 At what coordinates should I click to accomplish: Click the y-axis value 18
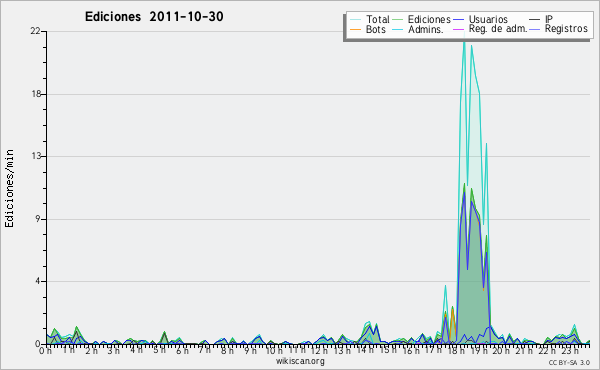coord(36,94)
